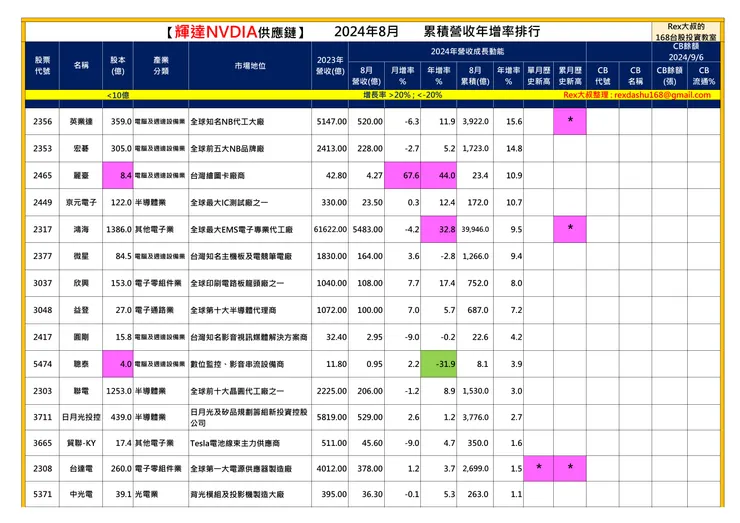Select company name 日月光投控
Screen dimensions: 740x523
coord(81,417)
